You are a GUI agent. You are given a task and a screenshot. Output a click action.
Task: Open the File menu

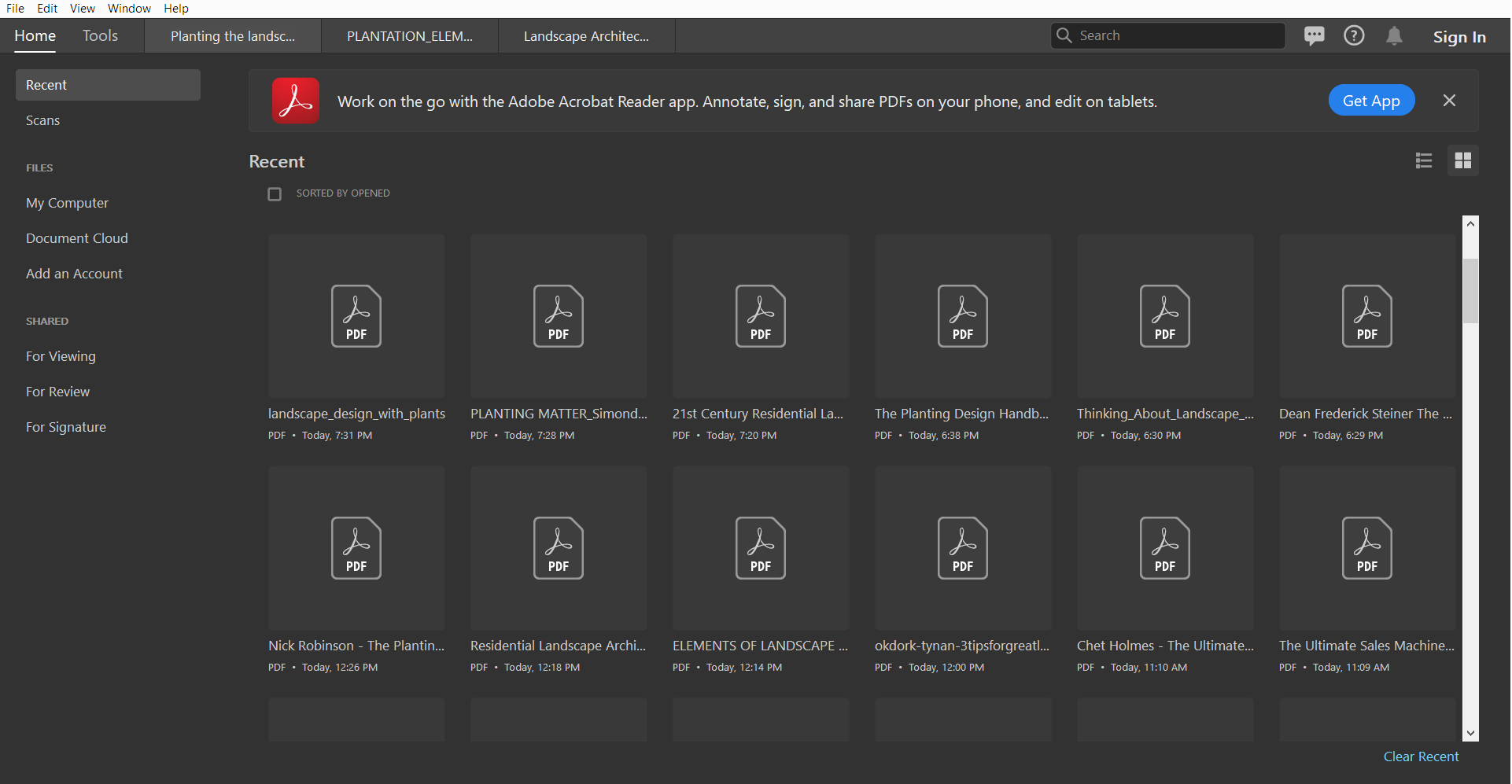pos(15,8)
